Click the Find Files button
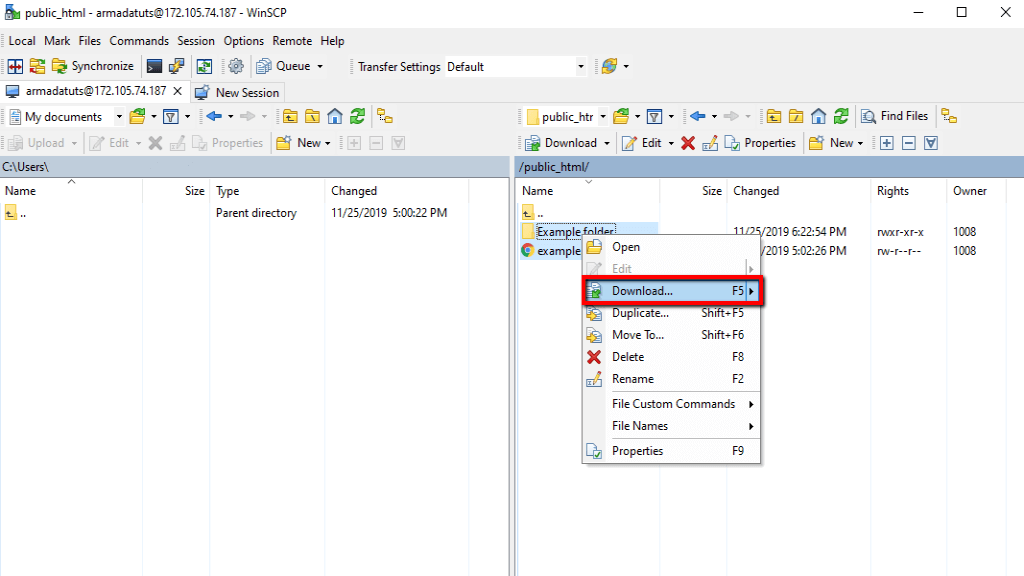 [x=895, y=116]
